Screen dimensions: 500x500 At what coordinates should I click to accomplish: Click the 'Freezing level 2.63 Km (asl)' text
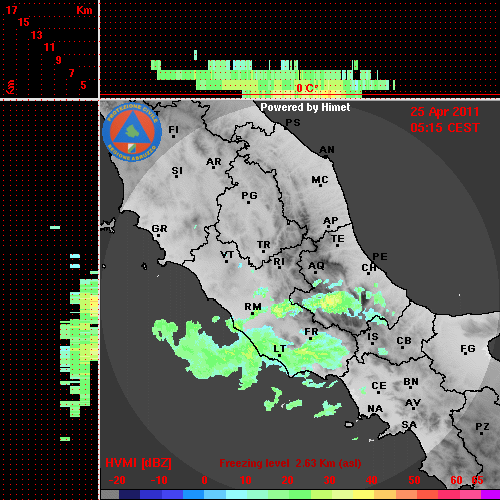tap(290, 463)
